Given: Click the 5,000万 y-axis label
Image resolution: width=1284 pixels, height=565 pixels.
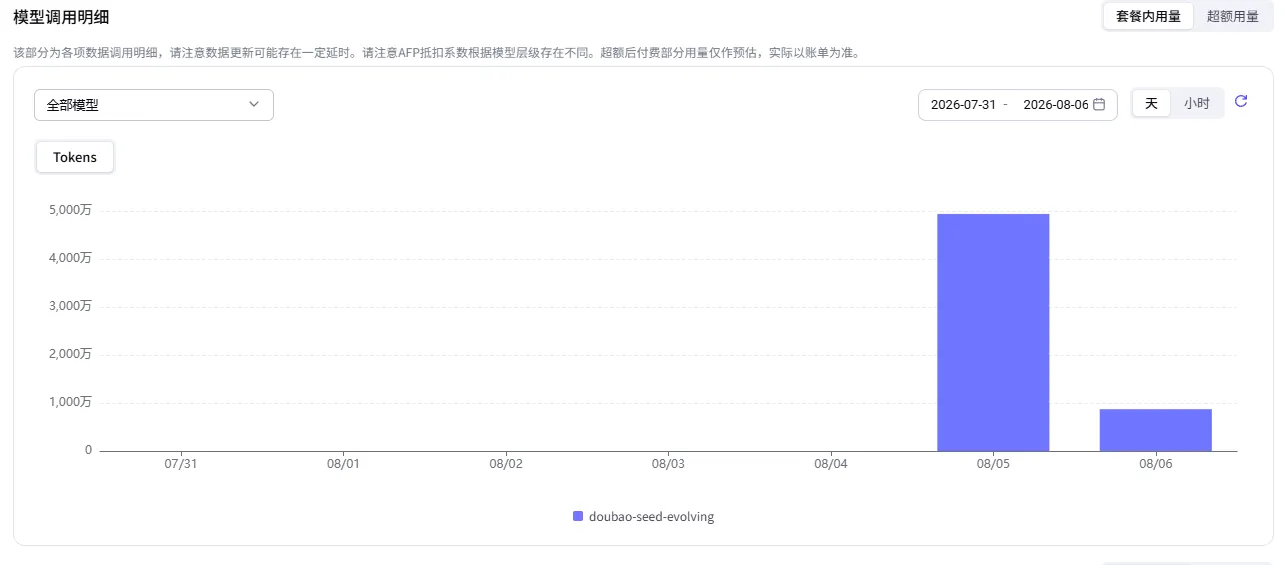Looking at the screenshot, I should [70, 210].
